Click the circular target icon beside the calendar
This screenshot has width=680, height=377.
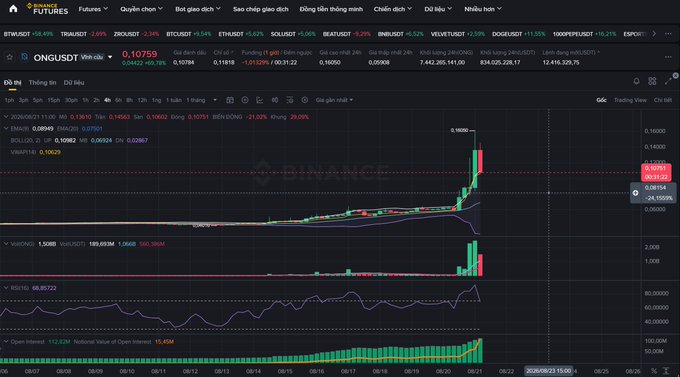coord(245,100)
